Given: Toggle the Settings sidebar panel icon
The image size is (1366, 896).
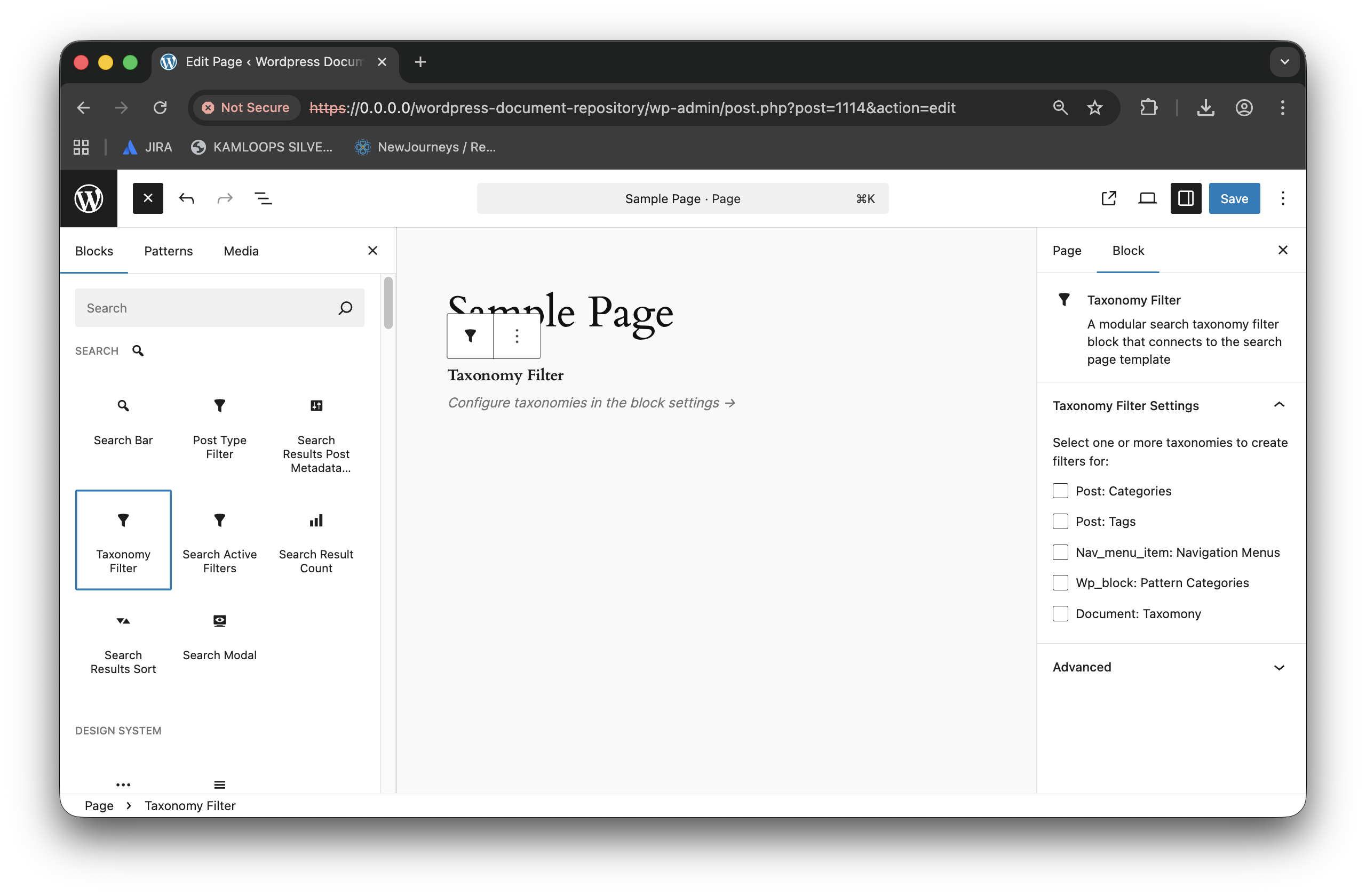Looking at the screenshot, I should point(1186,198).
